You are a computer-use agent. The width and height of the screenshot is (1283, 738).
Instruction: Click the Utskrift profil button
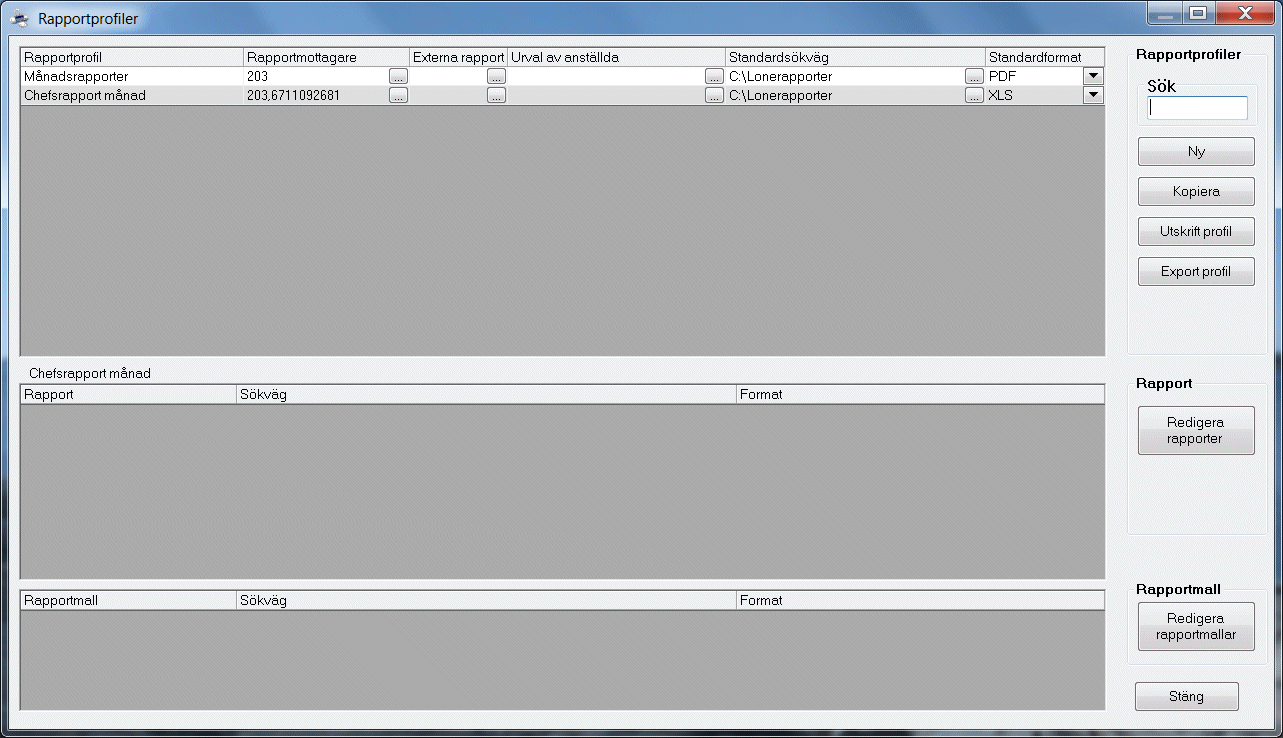coord(1196,232)
